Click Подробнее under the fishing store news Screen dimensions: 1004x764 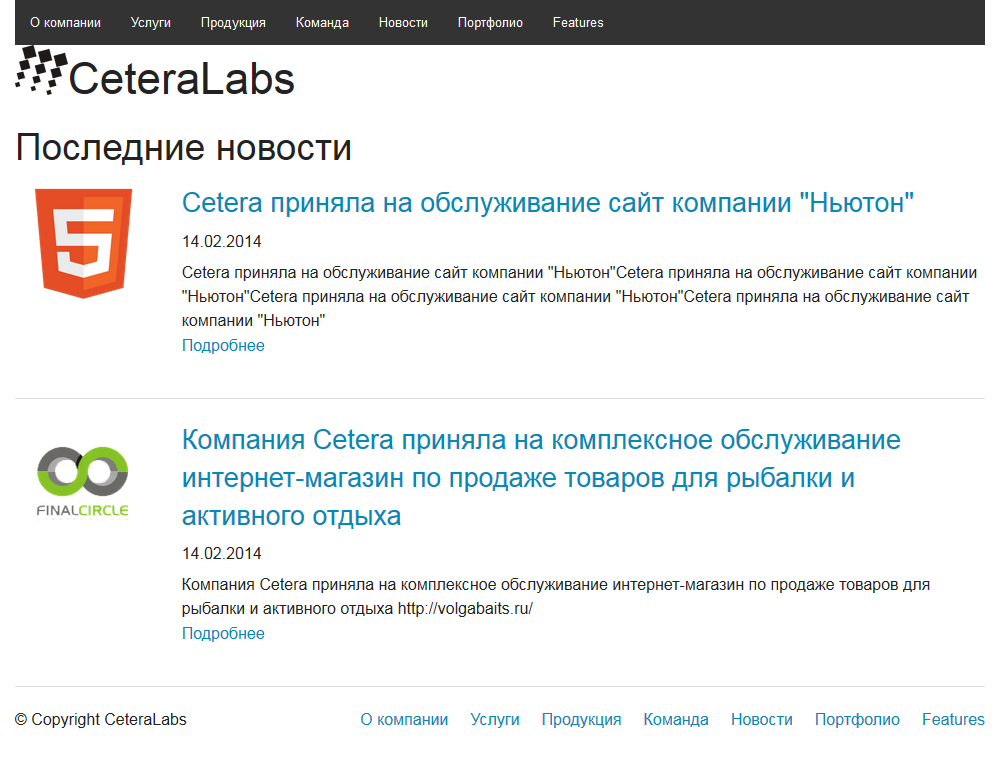point(223,633)
